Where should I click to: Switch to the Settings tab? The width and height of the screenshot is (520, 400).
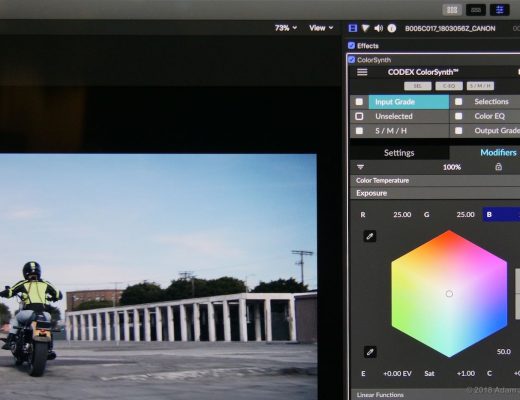point(399,153)
